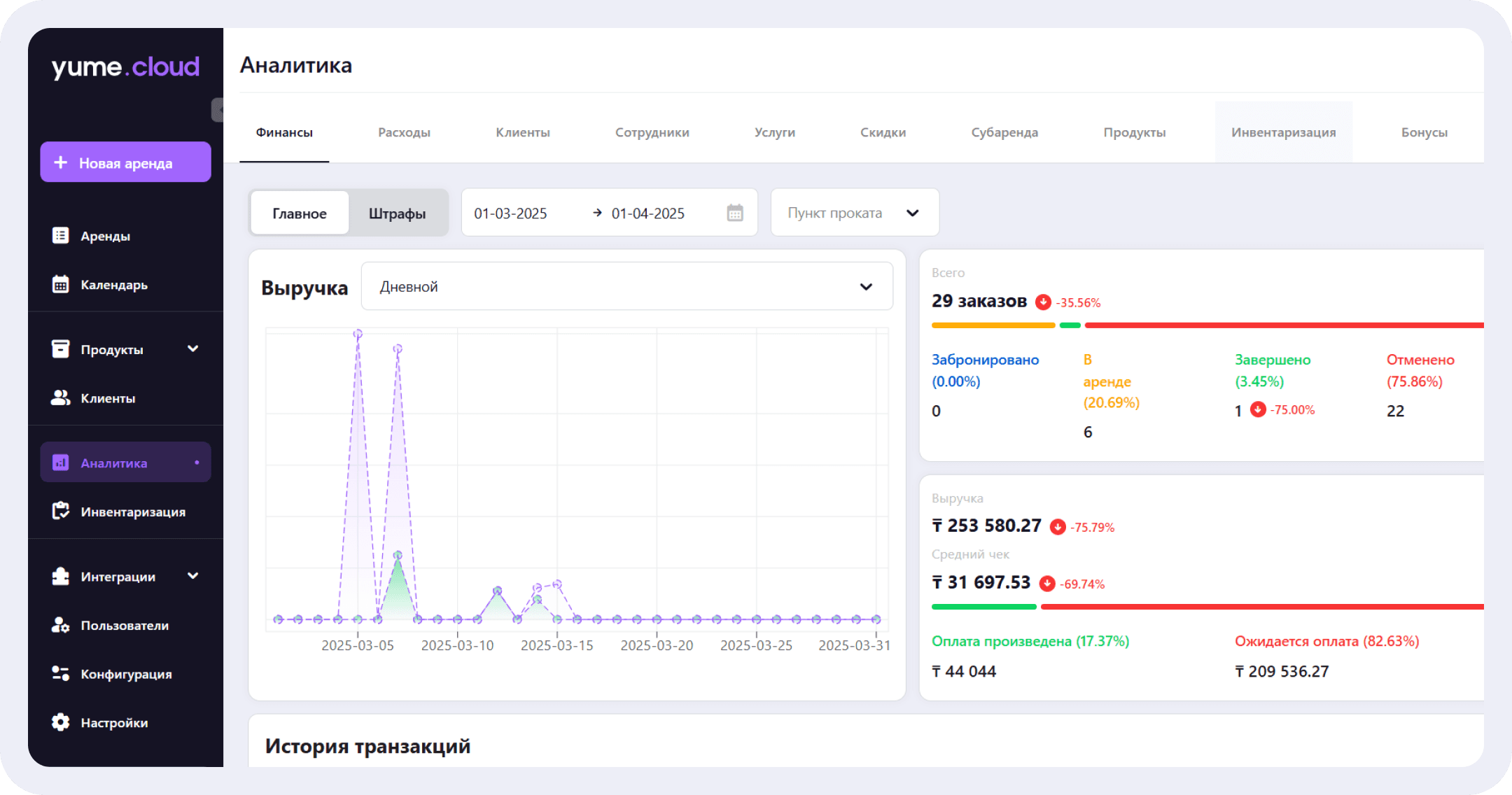Open the Субаренда analytics tab
The image size is (1512, 795).
[x=1004, y=132]
